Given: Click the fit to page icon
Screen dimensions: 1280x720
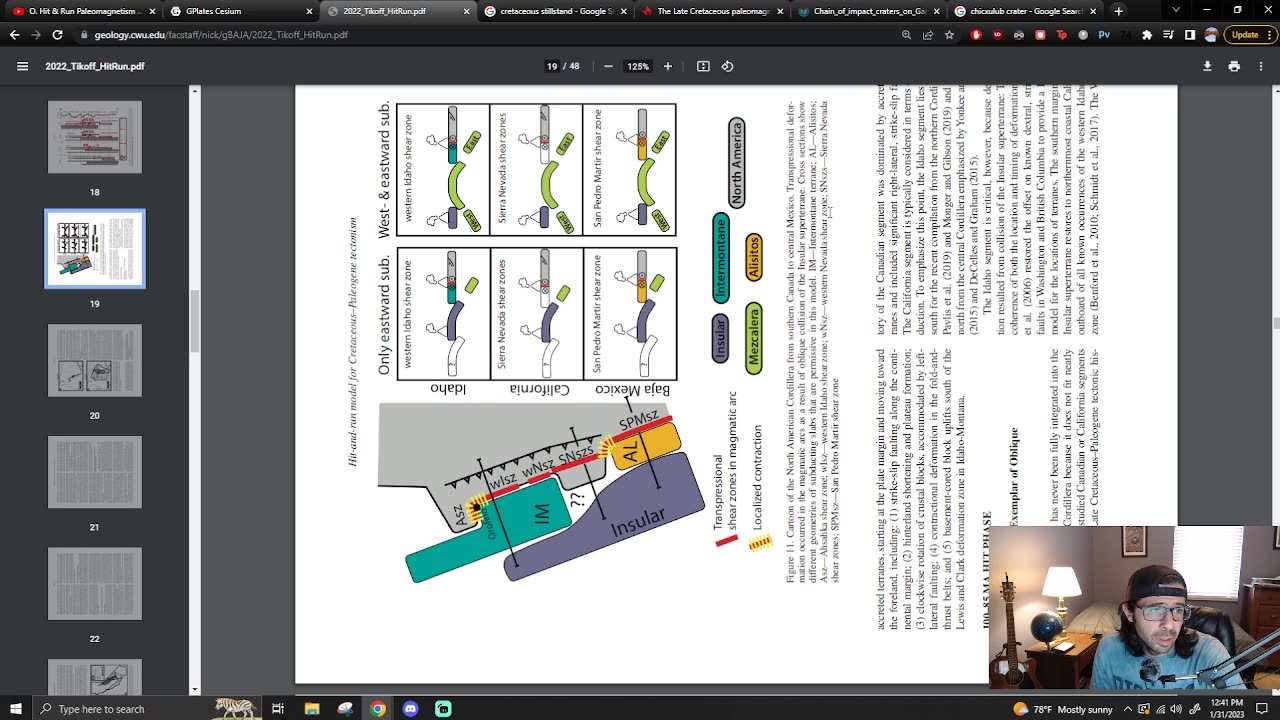Looking at the screenshot, I should [703, 66].
